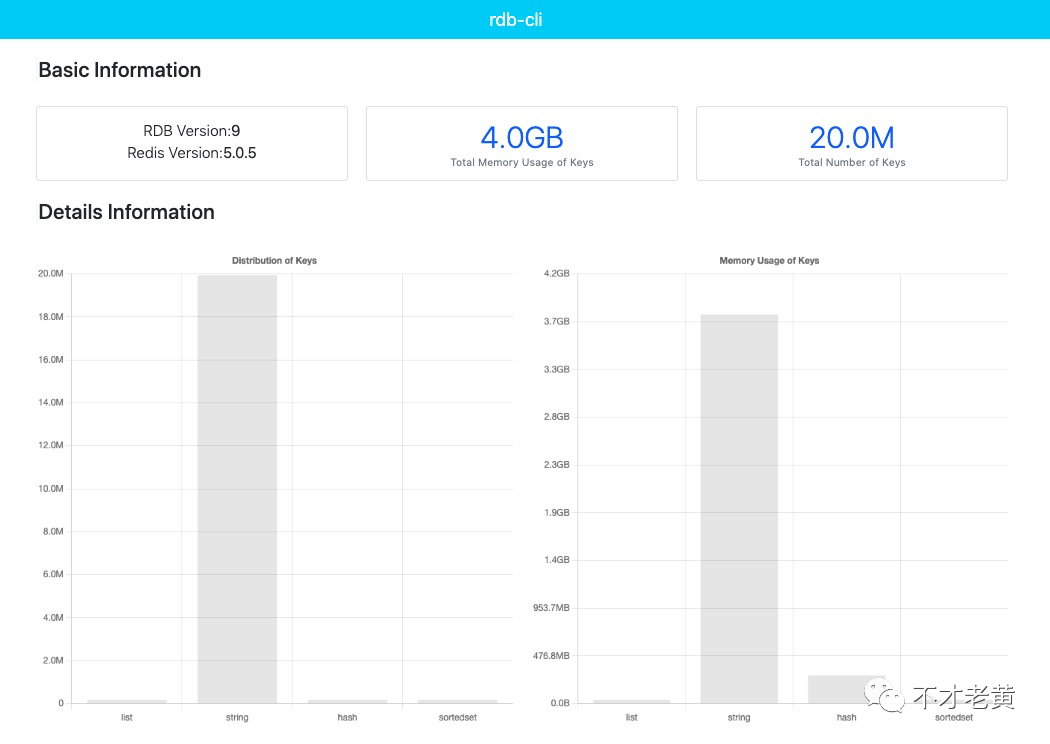The width and height of the screenshot is (1050, 744).
Task: Click the hash bar in Memory Usage chart
Action: (x=846, y=689)
